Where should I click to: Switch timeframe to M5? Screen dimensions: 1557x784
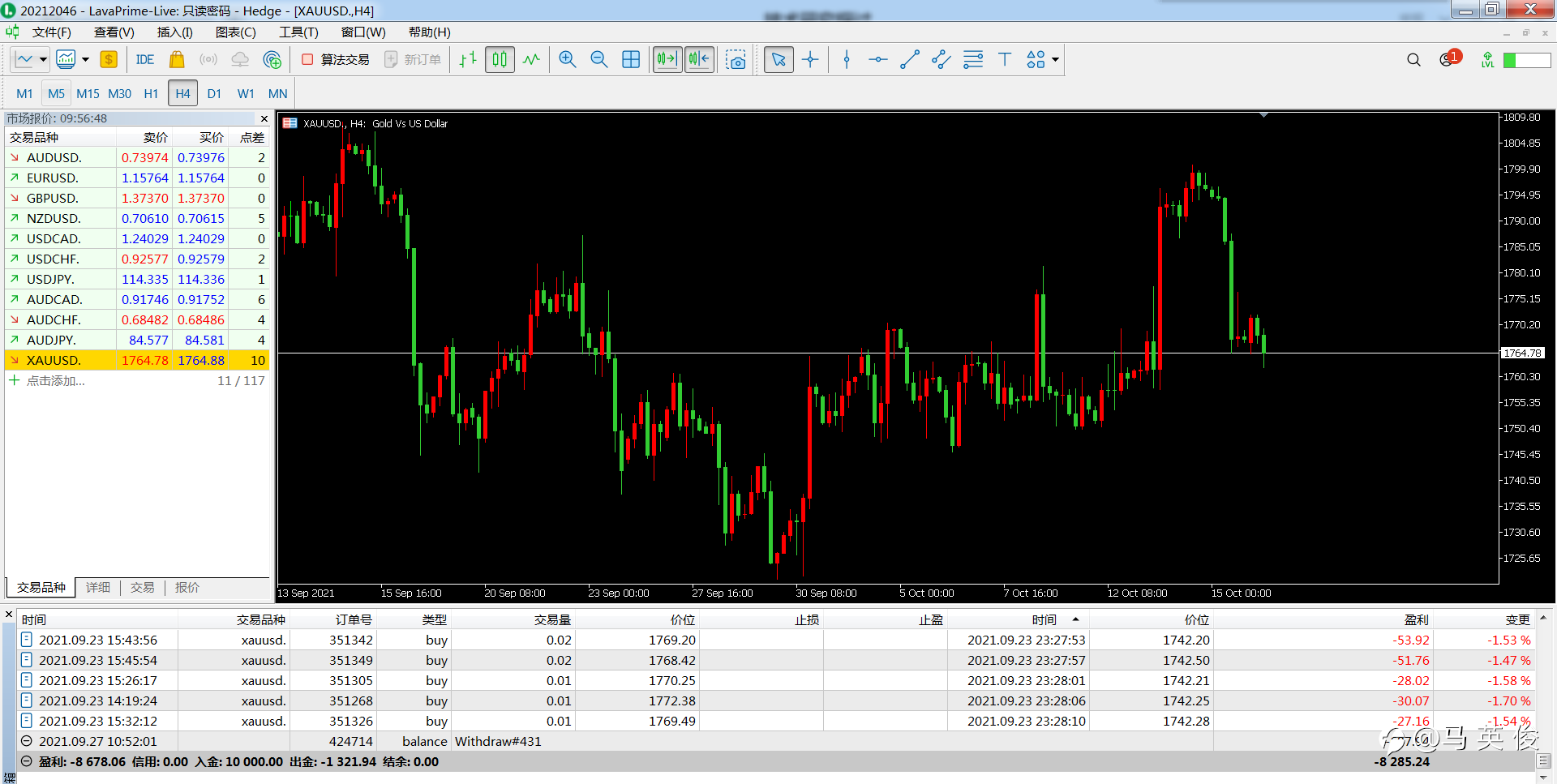pos(56,94)
